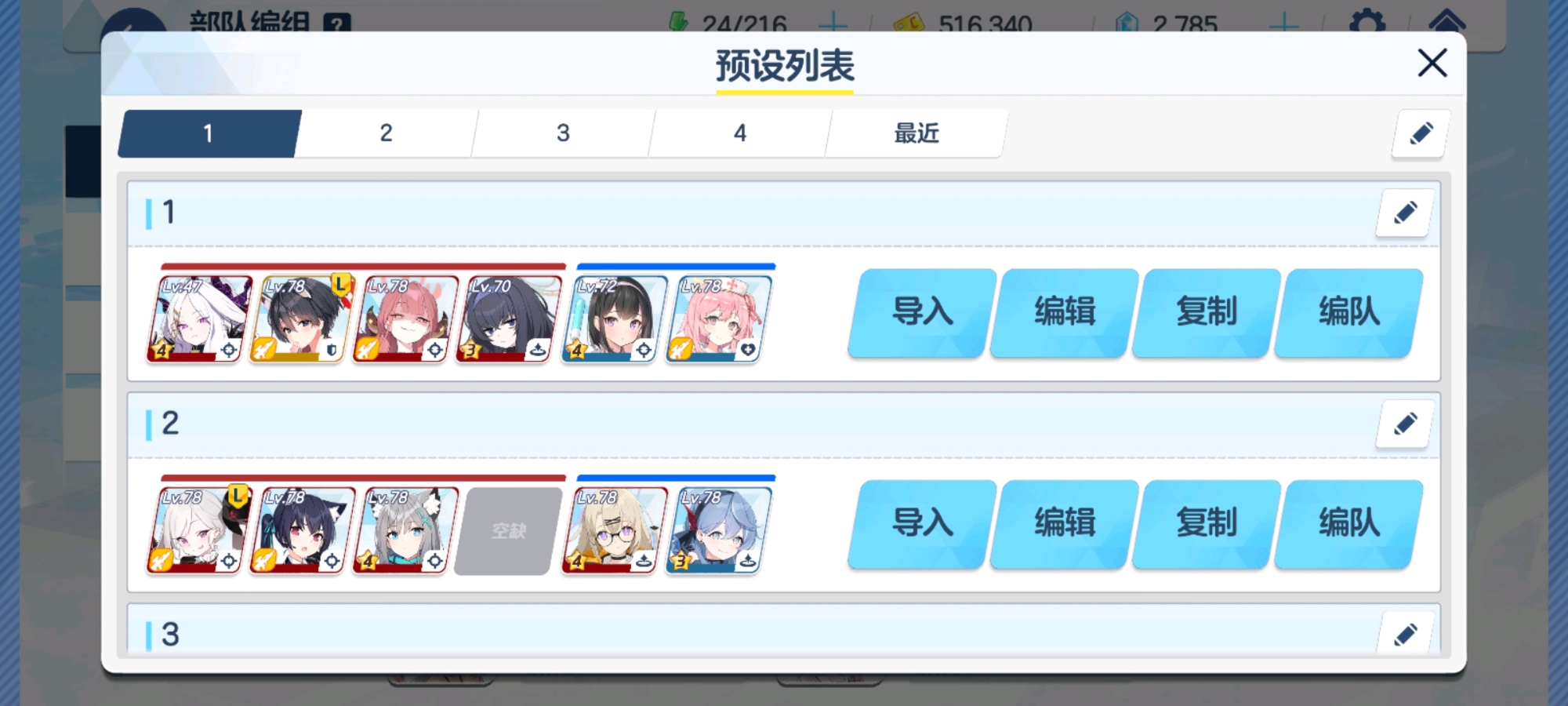The width and height of the screenshot is (1568, 706).
Task: Rename preset 2 with its pencil icon
Action: [x=1405, y=424]
